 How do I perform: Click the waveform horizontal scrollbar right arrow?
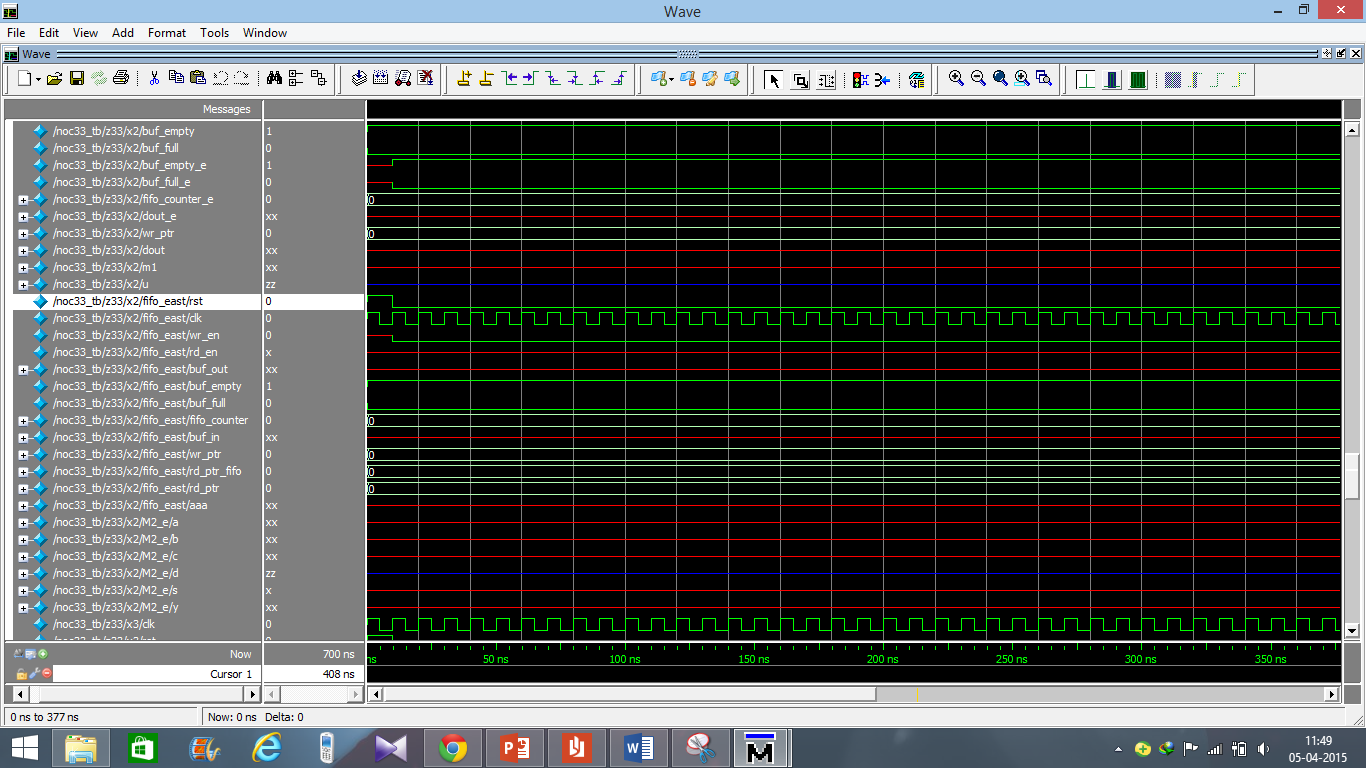pyautogui.click(x=1331, y=693)
